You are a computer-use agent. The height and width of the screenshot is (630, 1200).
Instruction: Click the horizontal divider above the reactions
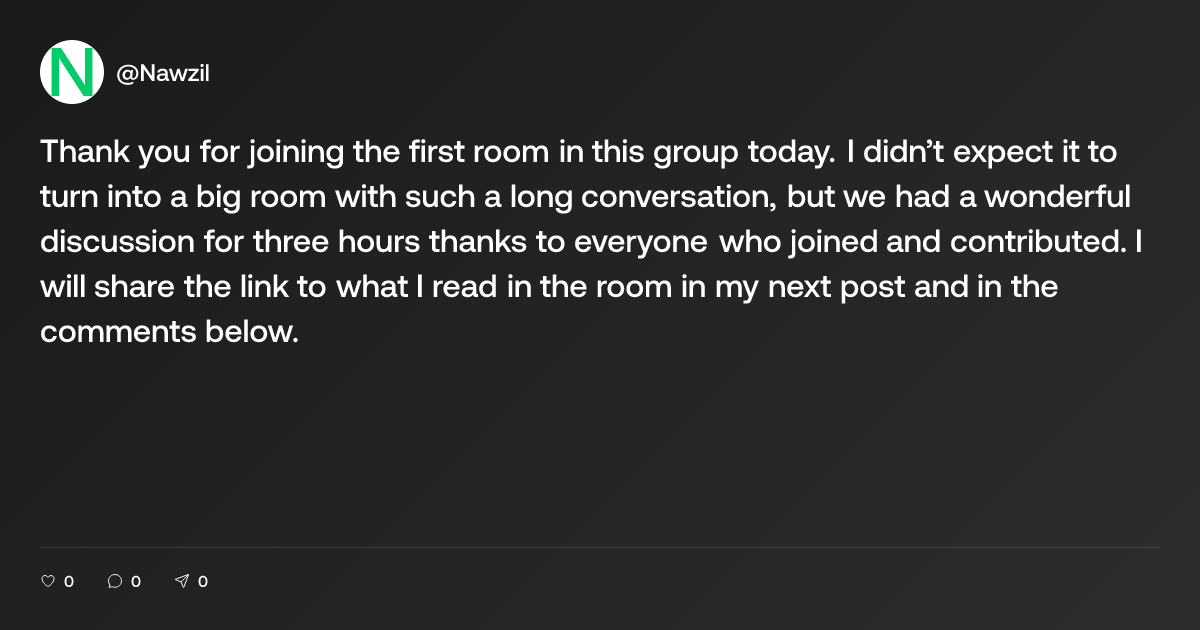[x=600, y=547]
